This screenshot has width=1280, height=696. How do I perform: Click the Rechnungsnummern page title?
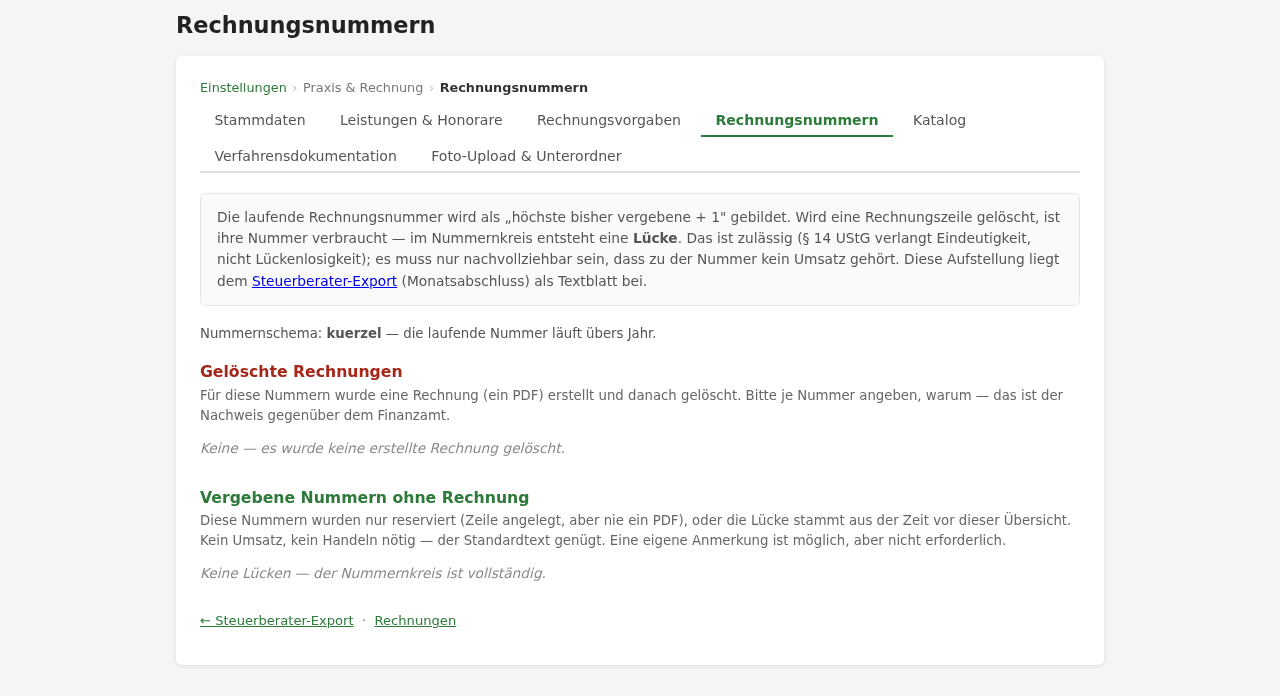(x=306, y=25)
